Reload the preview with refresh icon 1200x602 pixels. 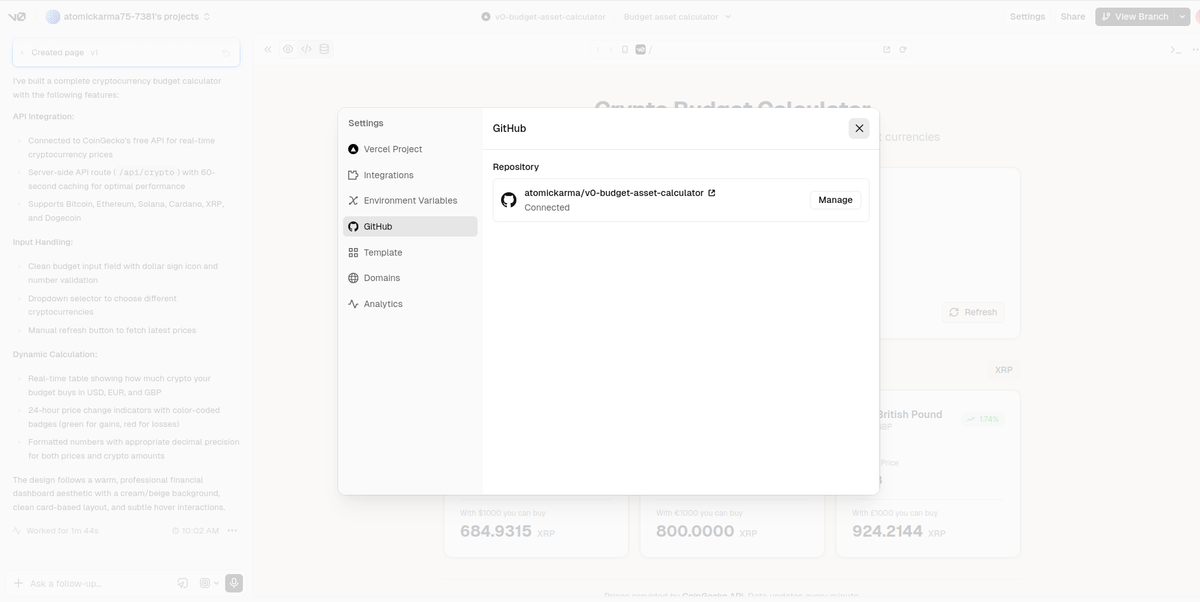click(x=903, y=49)
